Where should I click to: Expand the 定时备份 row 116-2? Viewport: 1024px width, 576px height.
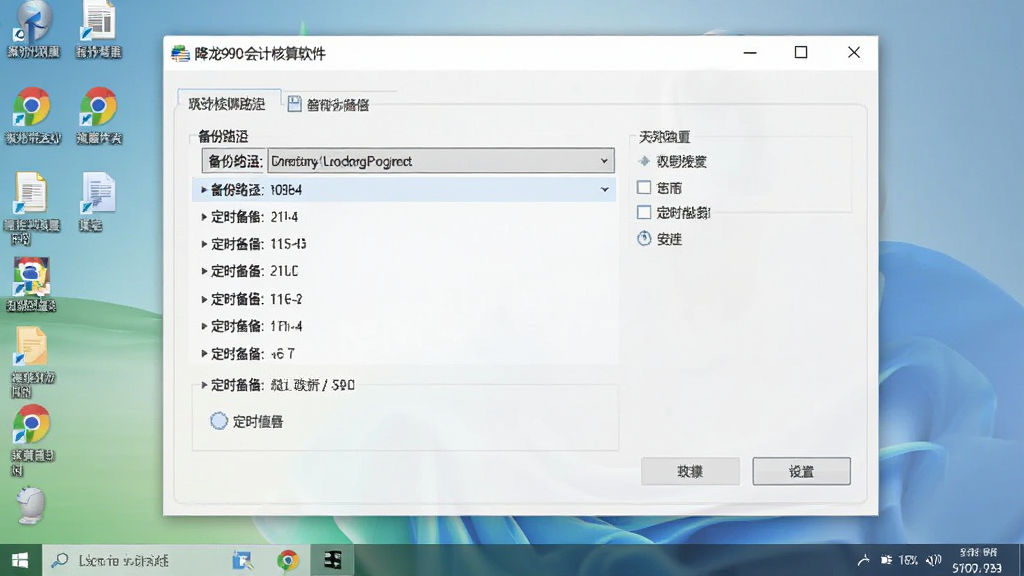tap(204, 299)
